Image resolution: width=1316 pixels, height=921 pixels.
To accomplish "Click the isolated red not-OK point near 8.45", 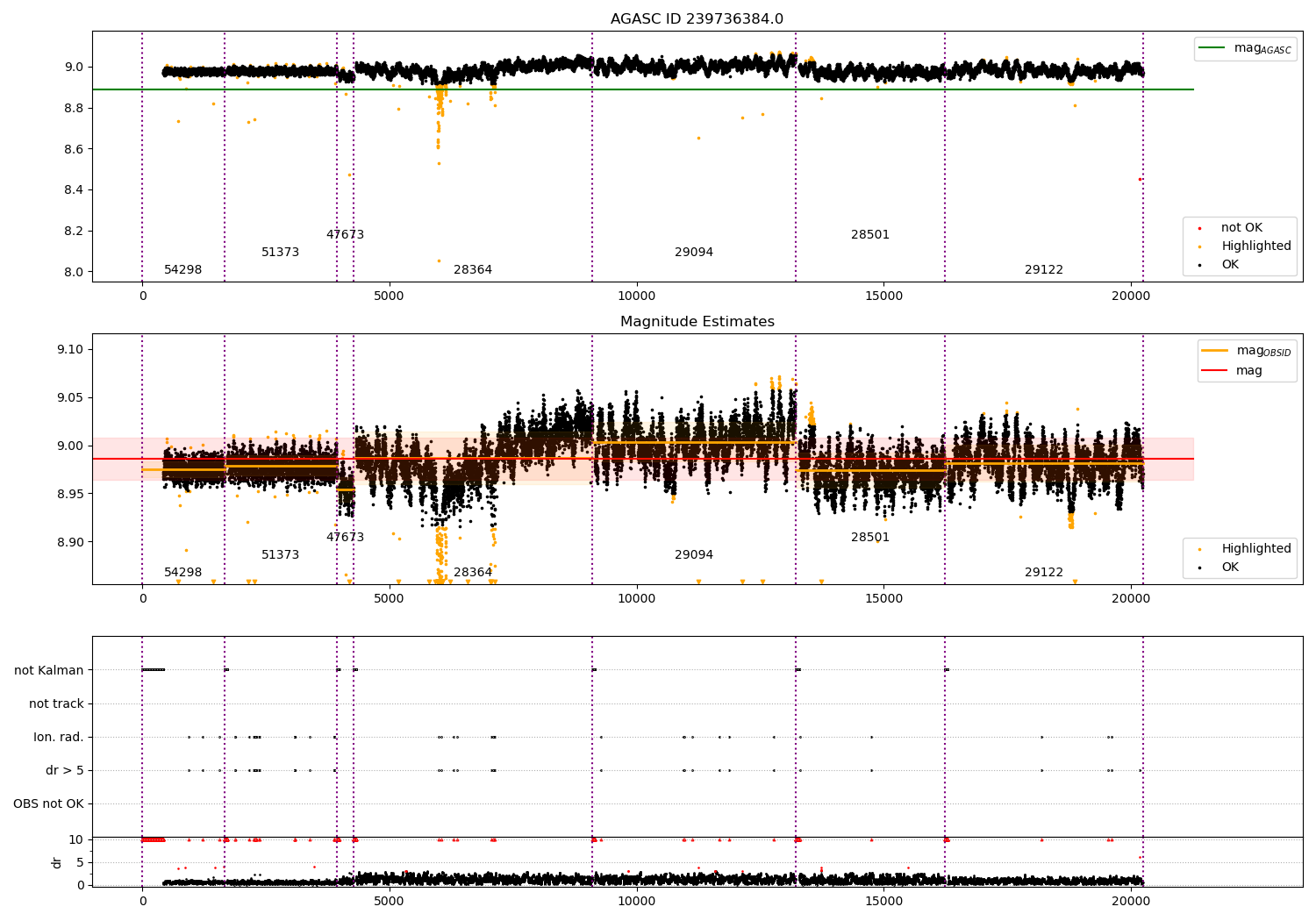I will pos(1140,179).
